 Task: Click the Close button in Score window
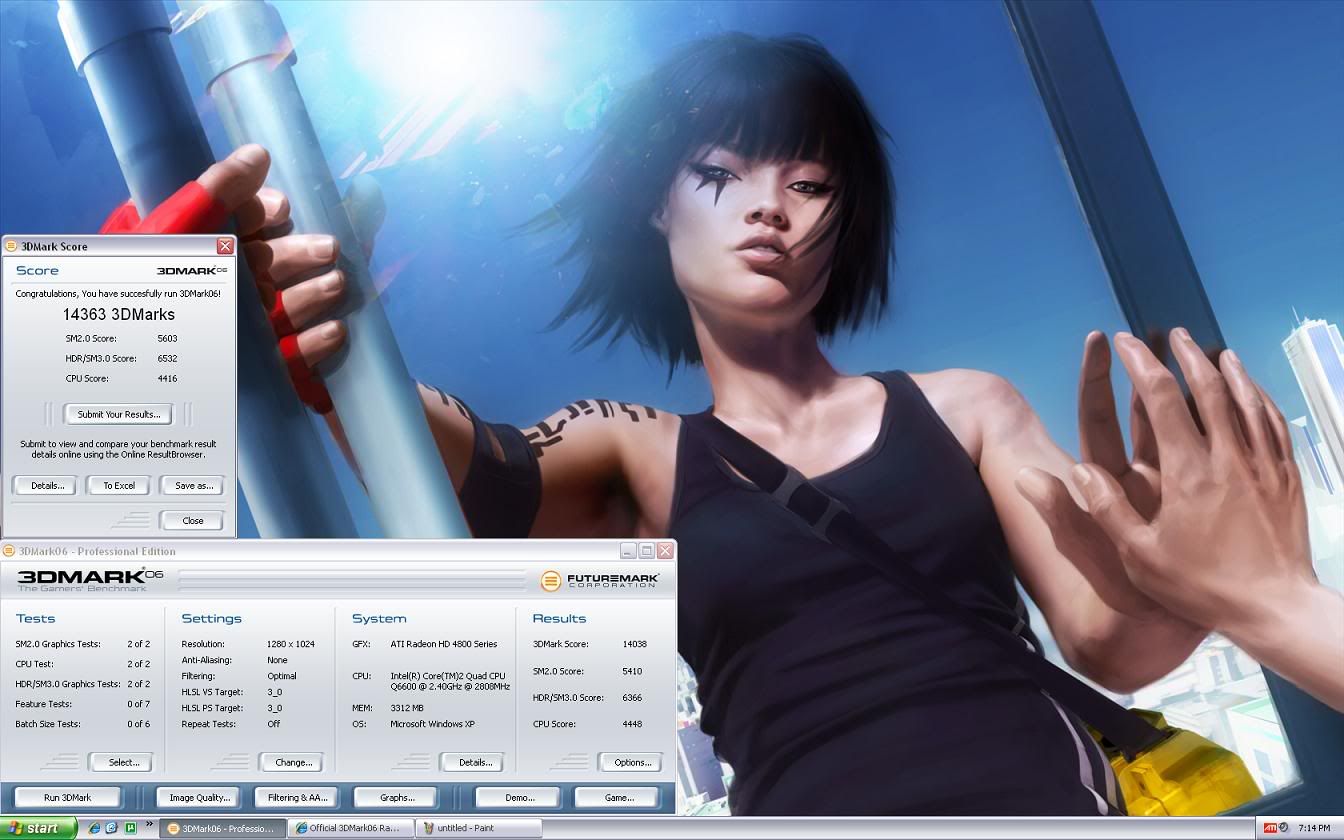193,520
